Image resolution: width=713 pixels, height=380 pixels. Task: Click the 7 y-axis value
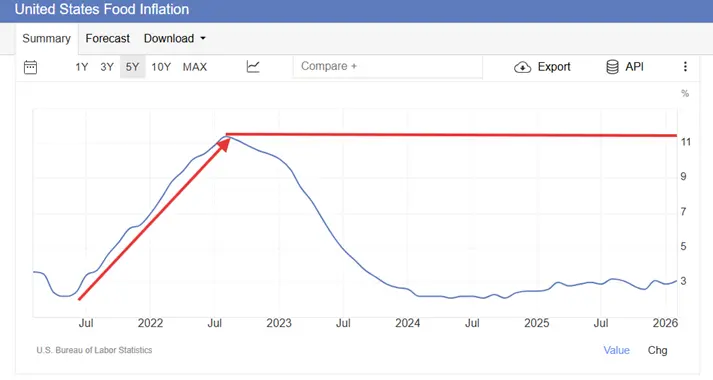point(683,211)
